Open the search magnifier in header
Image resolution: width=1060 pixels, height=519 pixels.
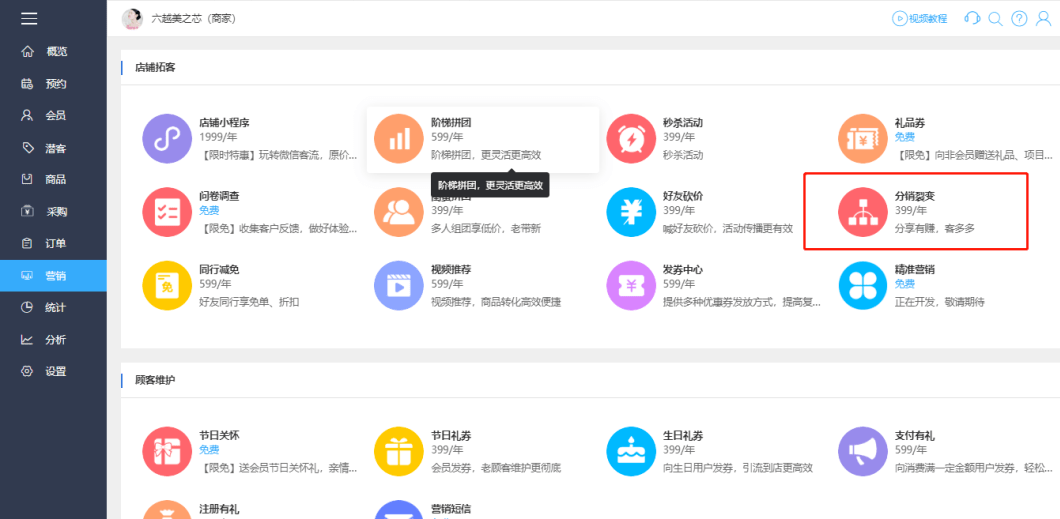tap(995, 19)
